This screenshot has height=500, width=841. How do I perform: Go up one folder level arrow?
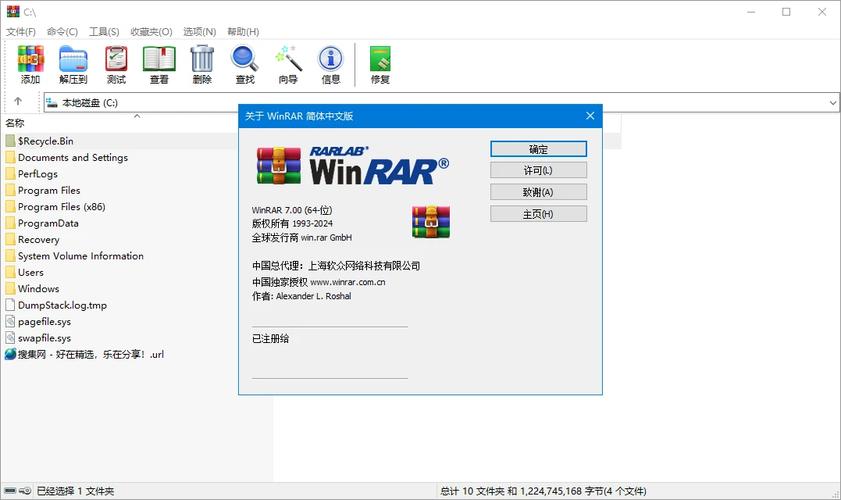click(x=18, y=102)
